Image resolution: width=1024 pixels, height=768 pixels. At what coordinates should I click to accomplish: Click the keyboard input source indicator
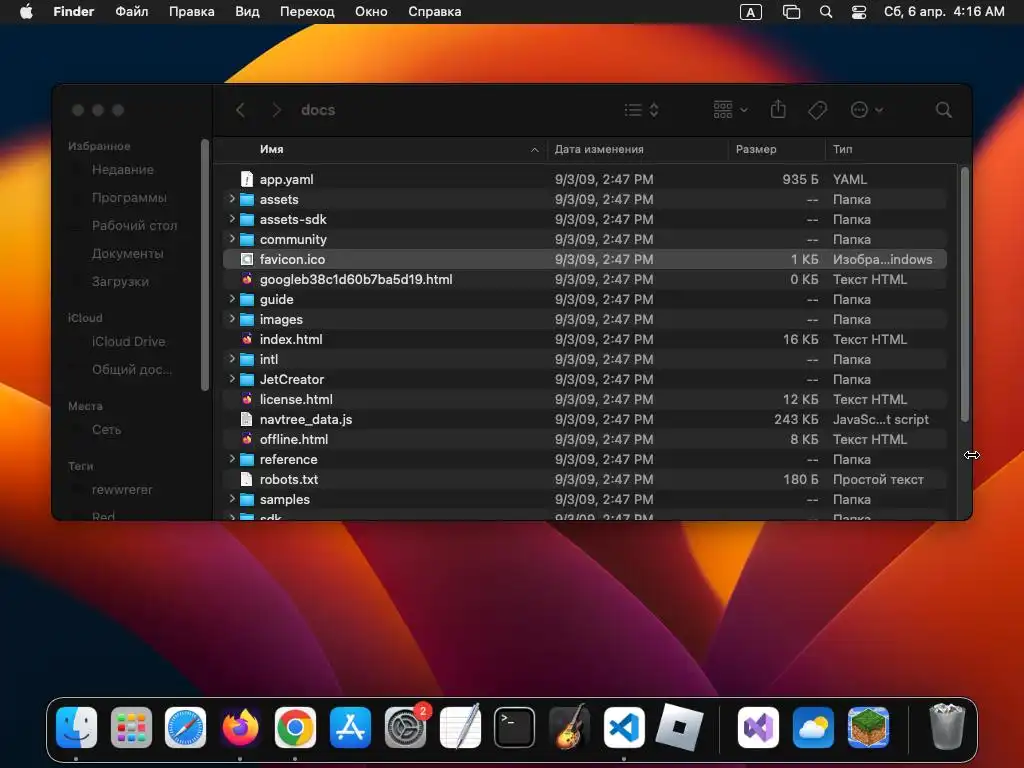click(x=750, y=12)
